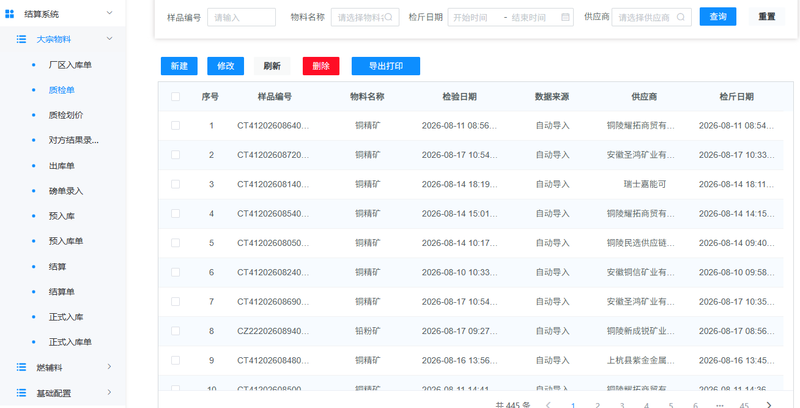Click the search icon in 供应商 field

[x=681, y=17]
